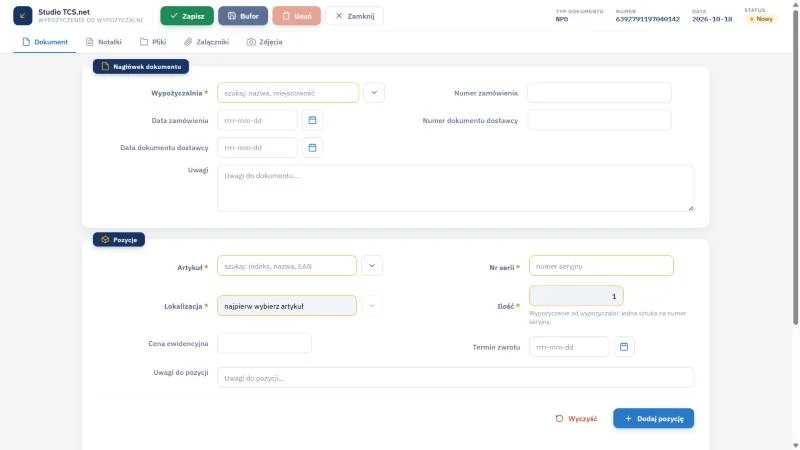Click the Uwagi textarea resize handle
The height and width of the screenshot is (450, 800).
[x=691, y=208]
